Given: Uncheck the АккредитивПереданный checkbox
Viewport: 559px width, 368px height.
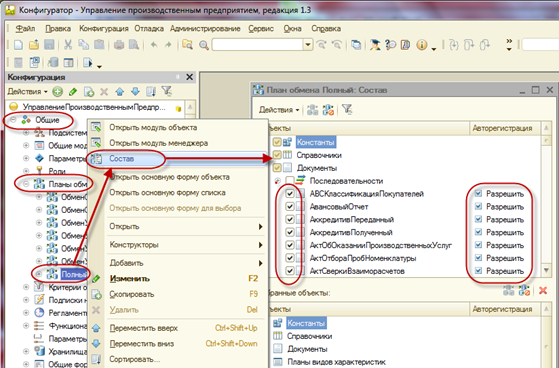Looking at the screenshot, I should [290, 219].
